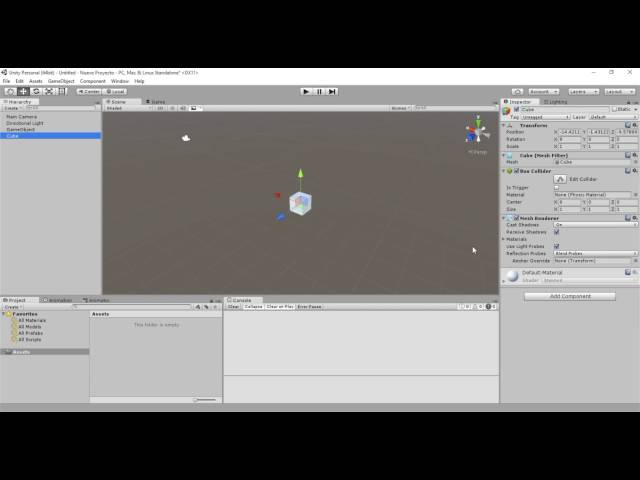Open the Component menu
Screen dimensions: 640x480
(93, 81)
